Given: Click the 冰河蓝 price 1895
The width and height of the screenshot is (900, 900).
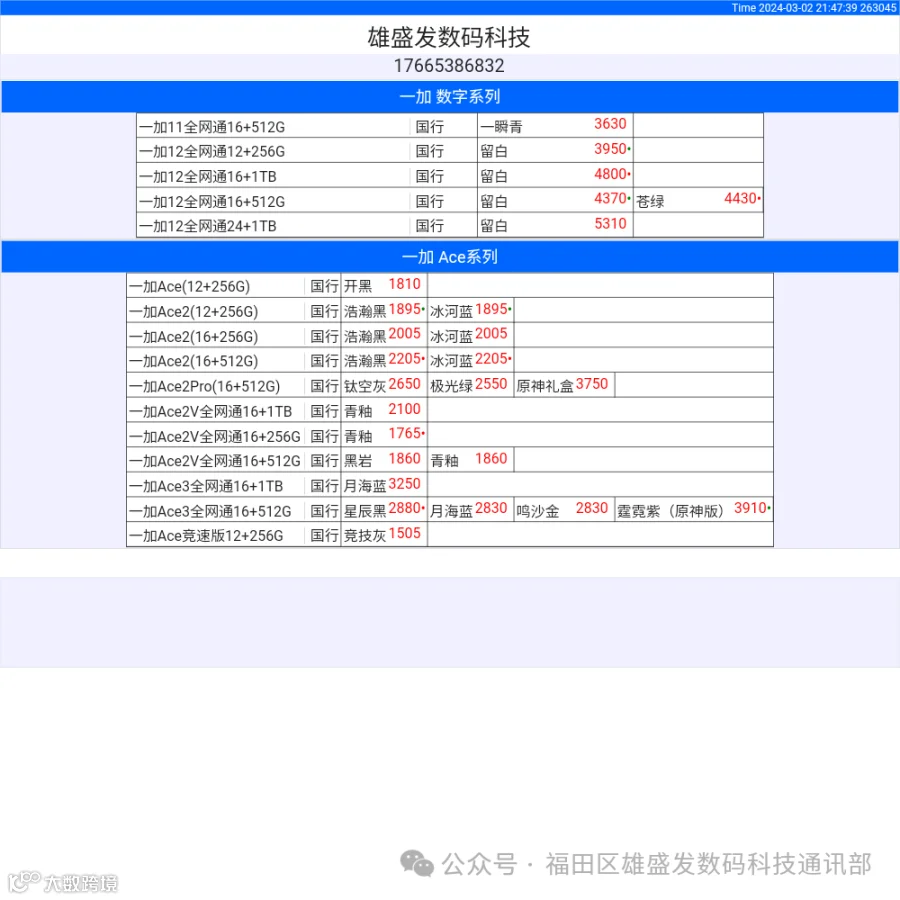Looking at the screenshot, I should pyautogui.click(x=491, y=309).
